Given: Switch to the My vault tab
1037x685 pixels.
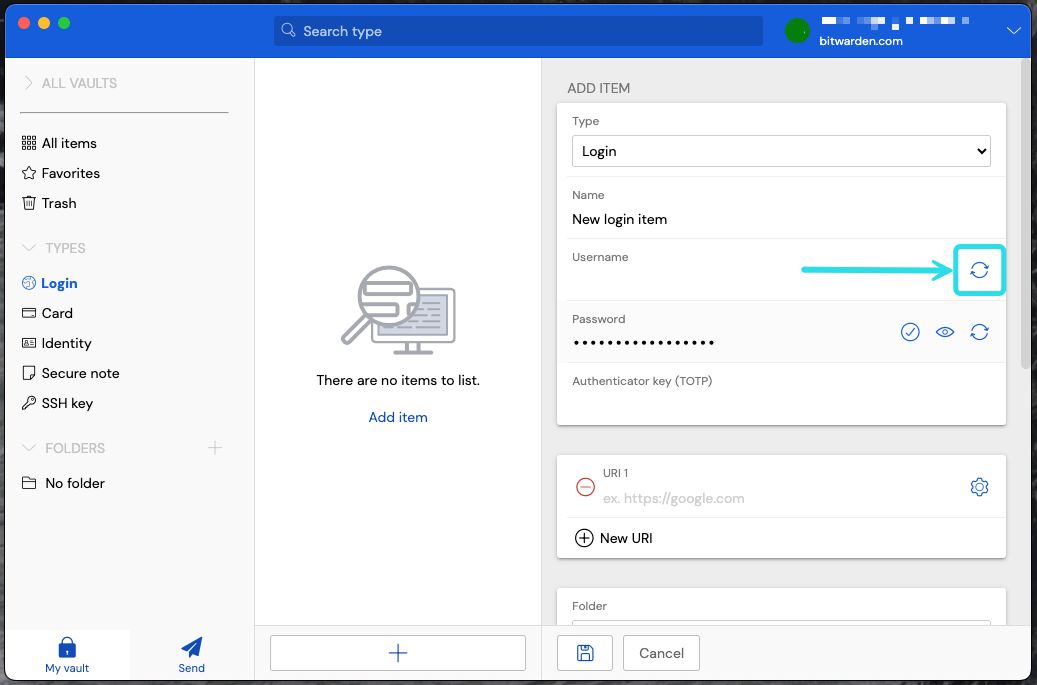Looking at the screenshot, I should (x=67, y=655).
